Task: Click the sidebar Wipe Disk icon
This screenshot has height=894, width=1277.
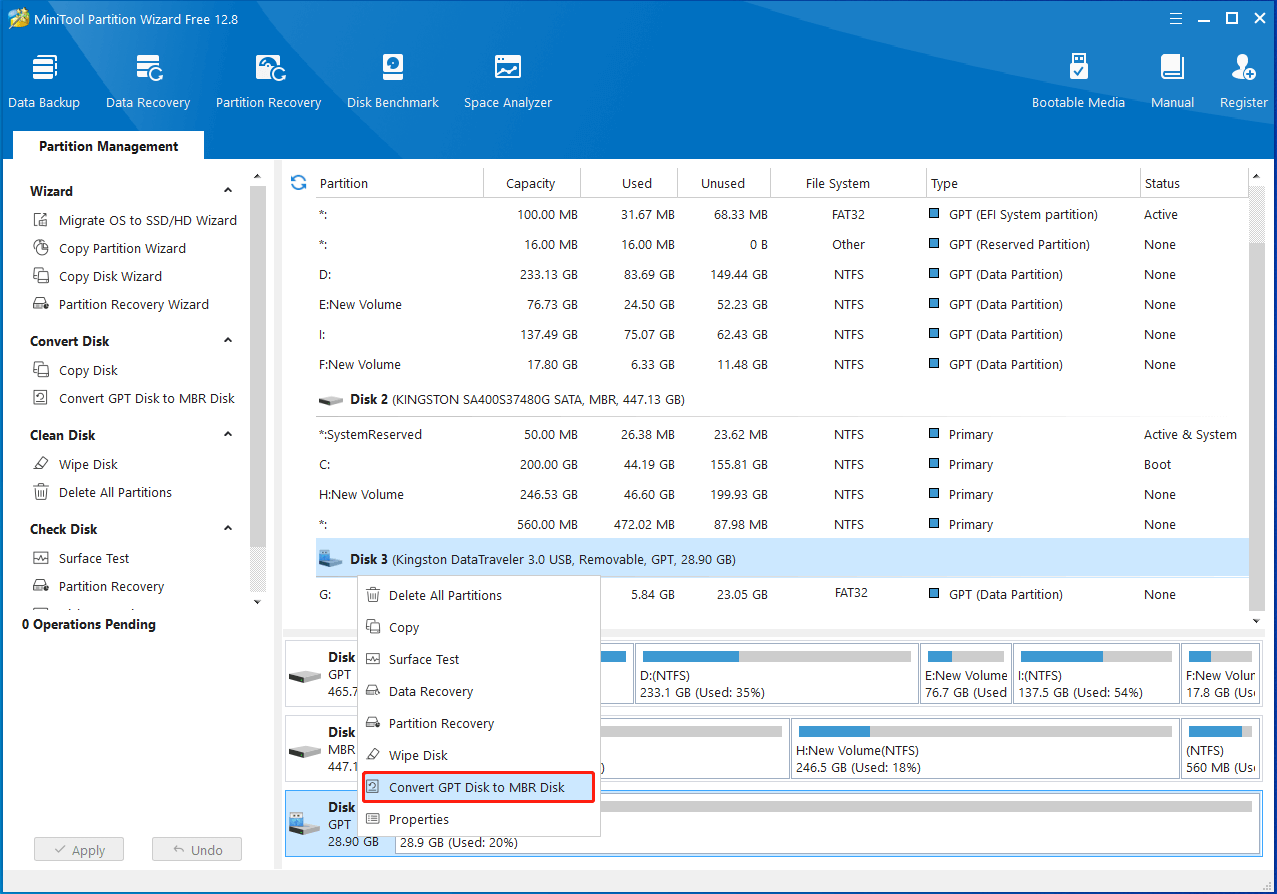Action: click(41, 464)
